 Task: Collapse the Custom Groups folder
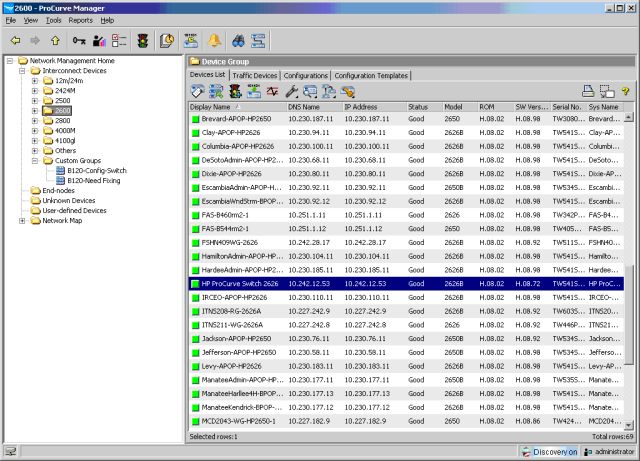[35, 159]
